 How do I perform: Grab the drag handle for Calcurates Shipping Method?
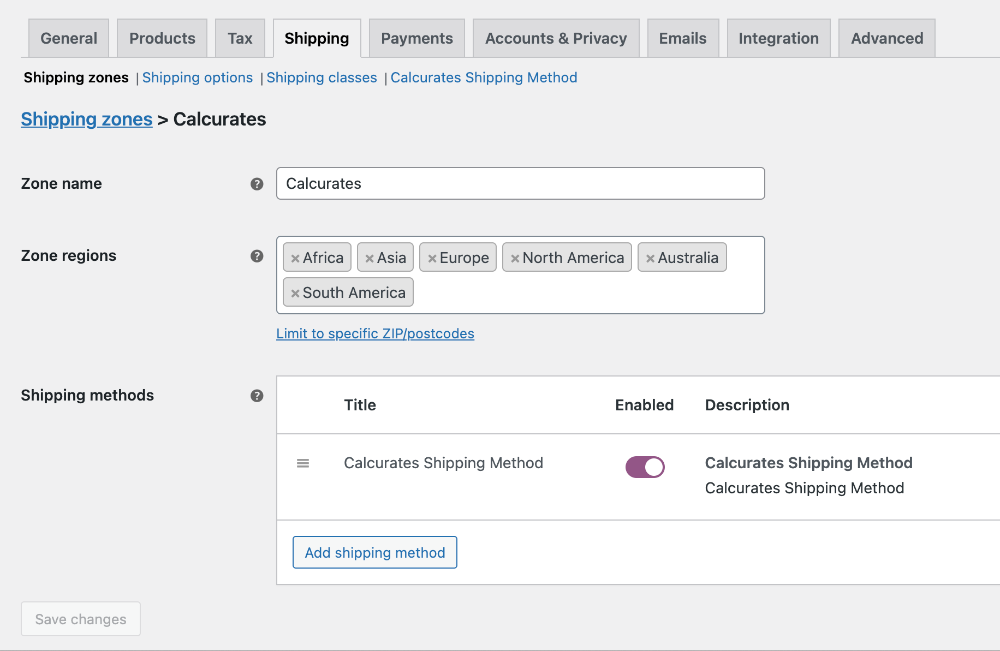tap(303, 464)
